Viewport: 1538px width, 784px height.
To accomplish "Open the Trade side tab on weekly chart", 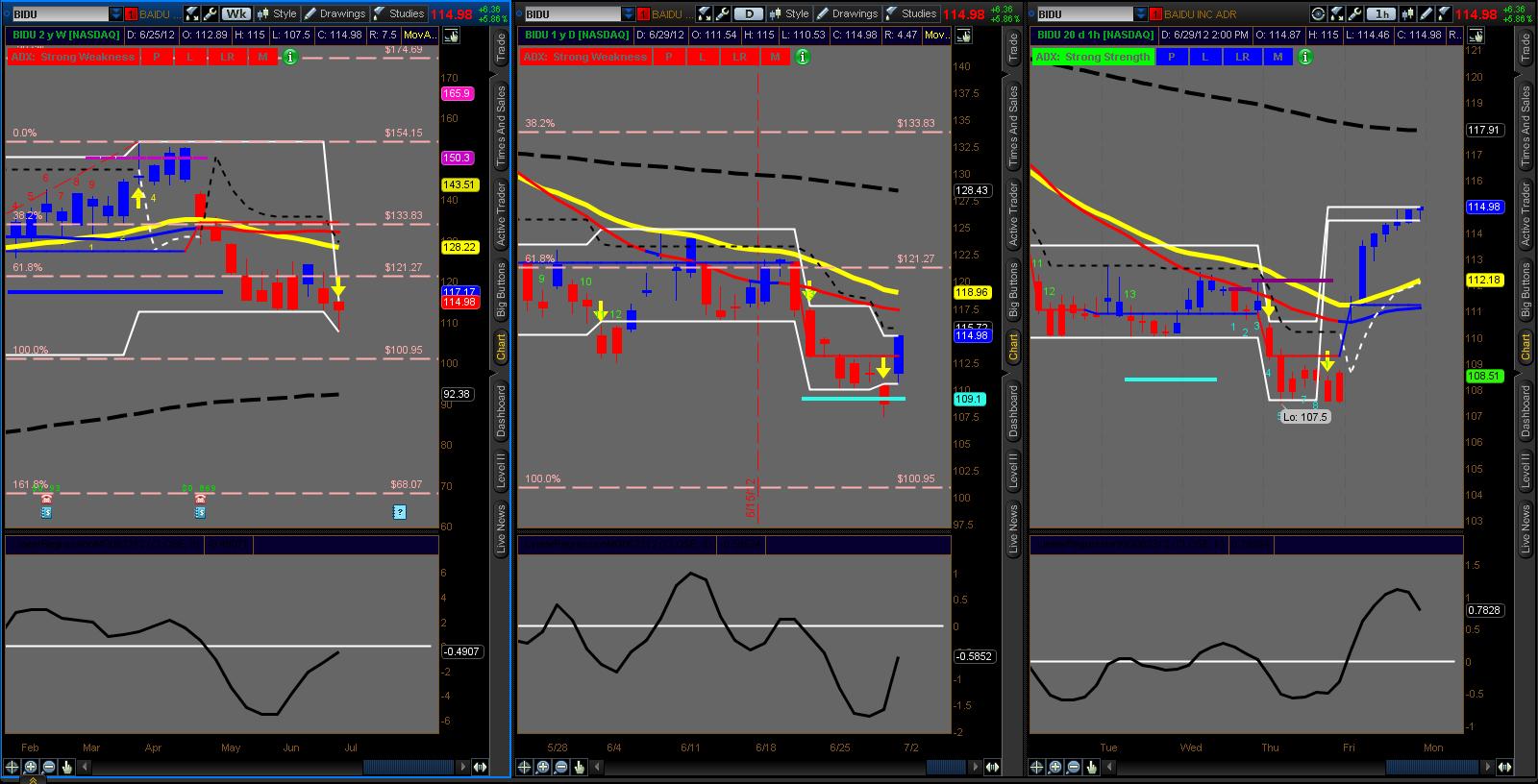I will click(501, 48).
